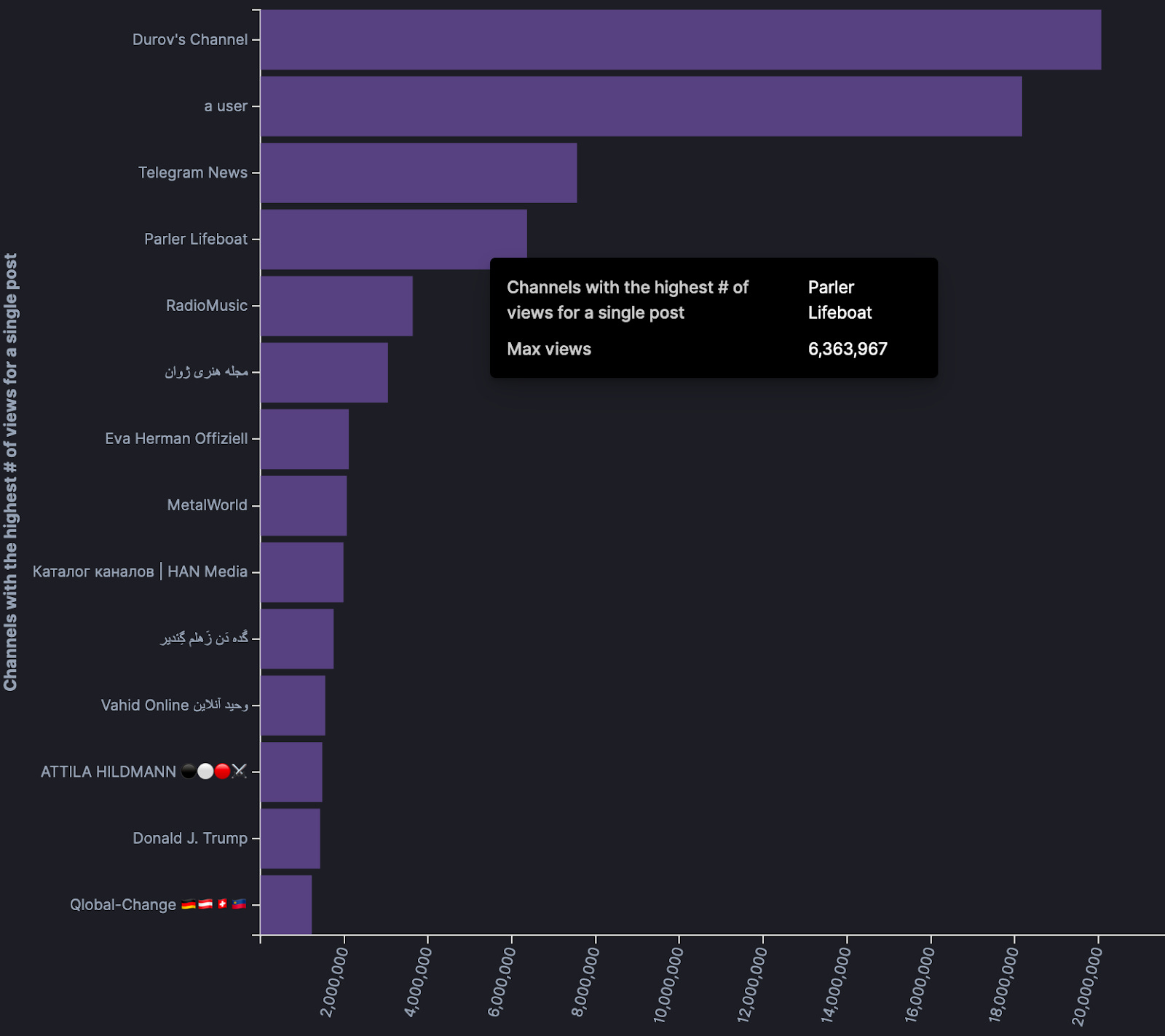The width and height of the screenshot is (1165, 1036).
Task: Click the Qlobal-Change axis label
Action: pos(159,905)
